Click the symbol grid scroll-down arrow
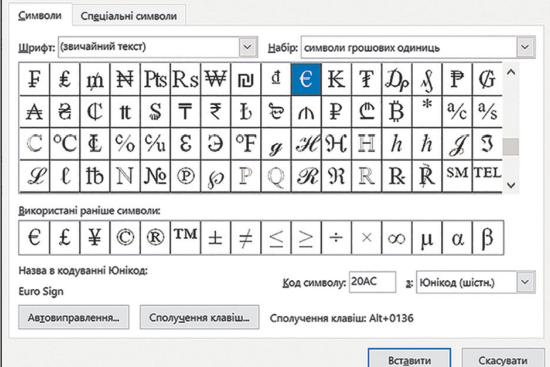 tap(511, 185)
